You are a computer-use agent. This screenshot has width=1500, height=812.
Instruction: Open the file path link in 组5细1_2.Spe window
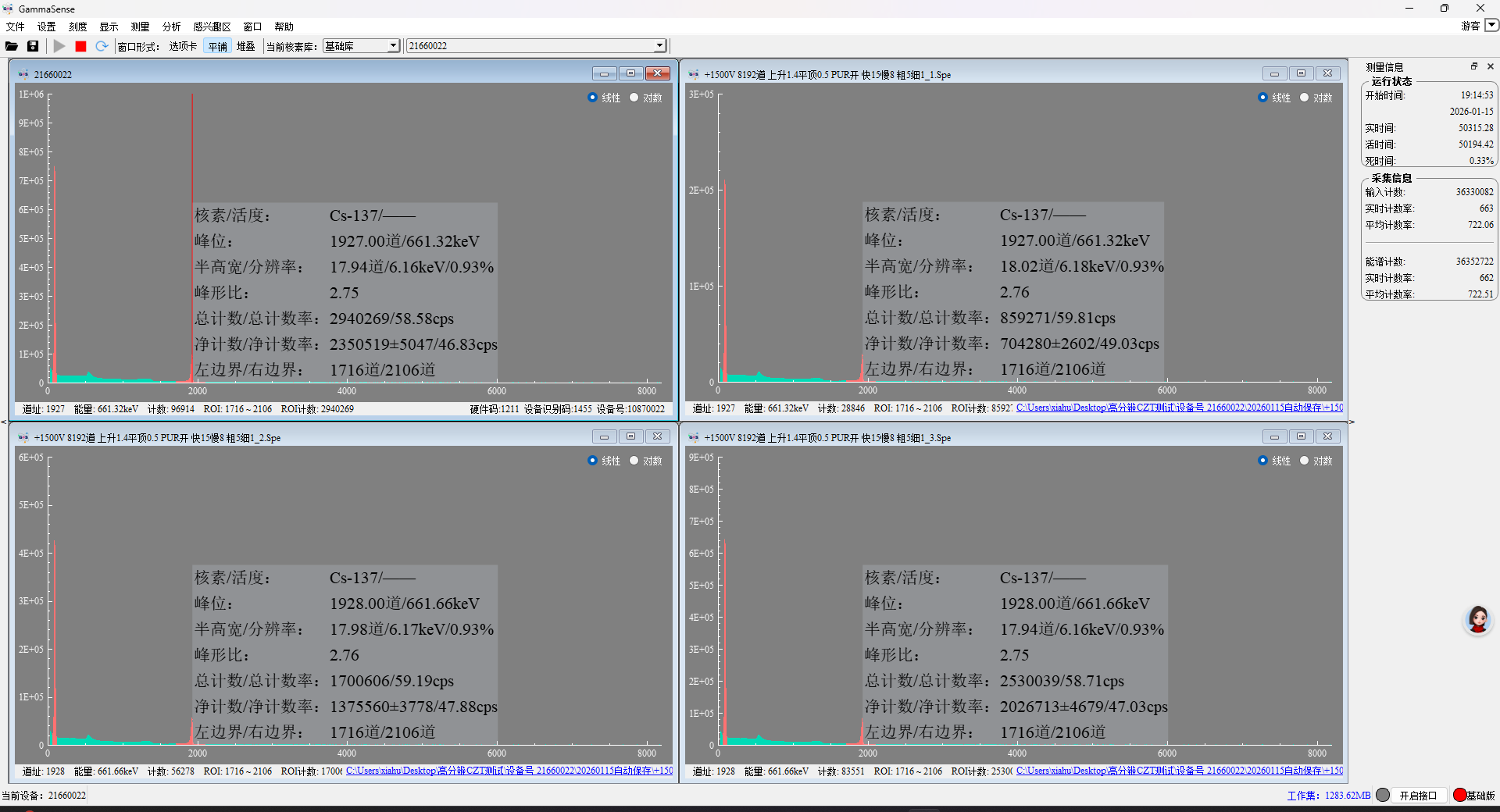click(x=509, y=771)
